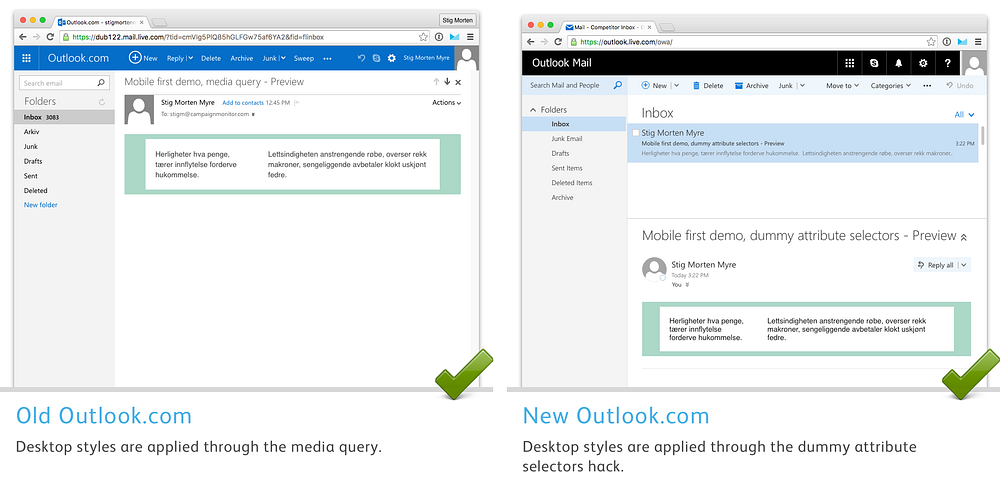Select Outlook.com browser tab in left window
This screenshot has width=1000, height=483.
coord(102,22)
